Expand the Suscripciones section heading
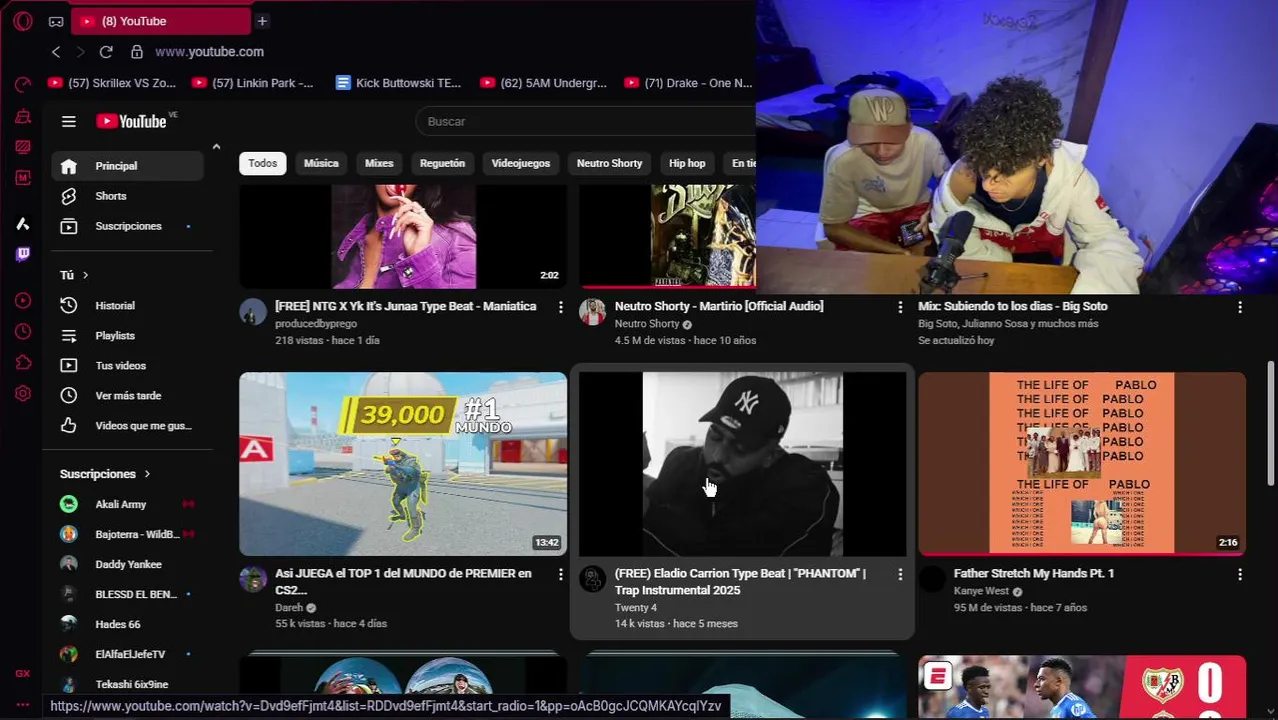 [105, 474]
